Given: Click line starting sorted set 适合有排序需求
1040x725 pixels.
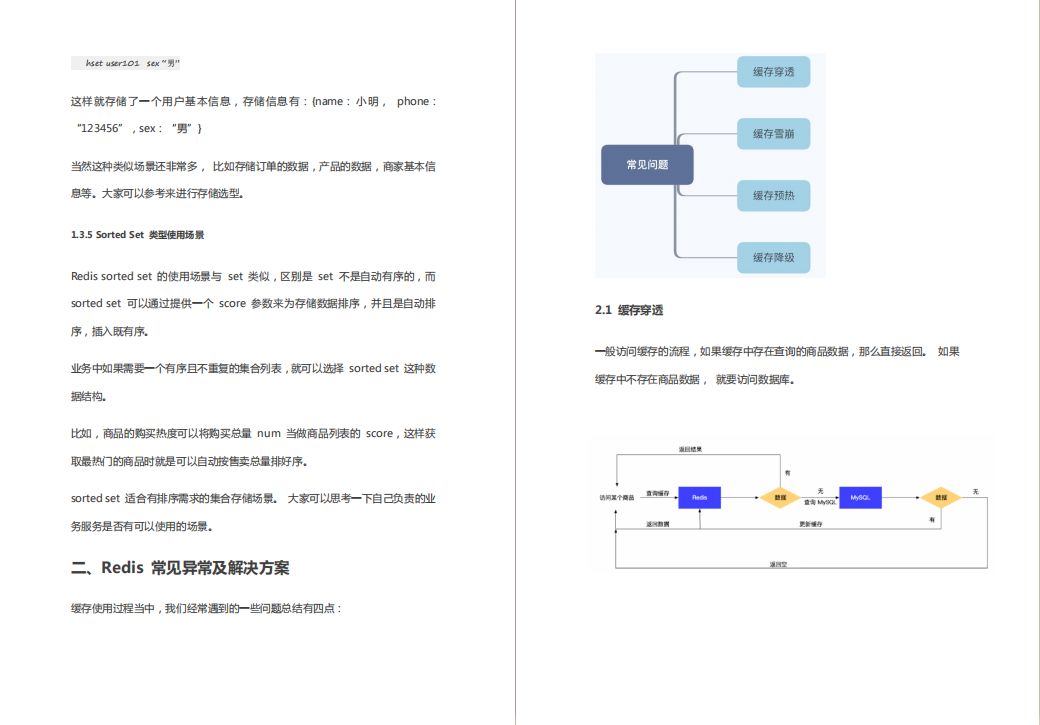Looking at the screenshot, I should pyautogui.click(x=253, y=498).
